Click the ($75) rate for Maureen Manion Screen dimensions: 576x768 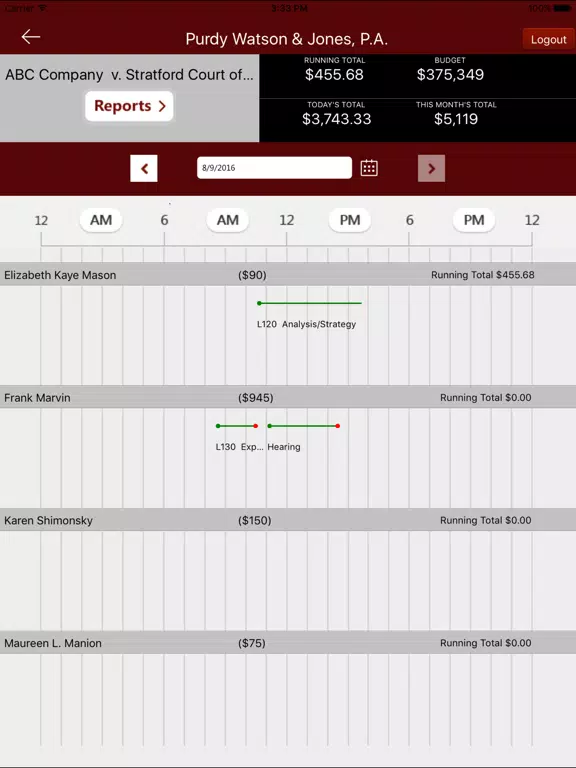(x=252, y=643)
